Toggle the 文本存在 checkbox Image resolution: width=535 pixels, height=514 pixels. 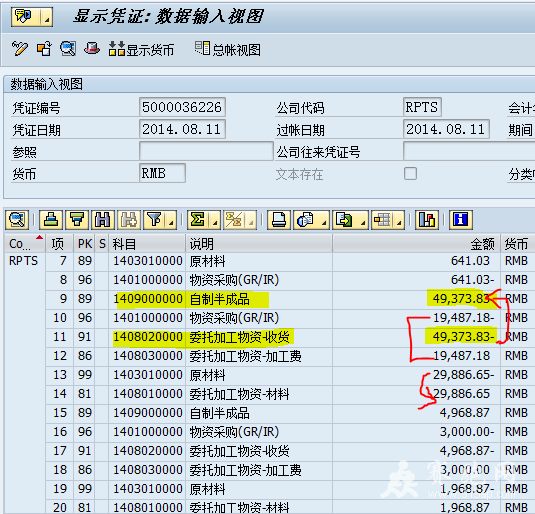coord(410,173)
